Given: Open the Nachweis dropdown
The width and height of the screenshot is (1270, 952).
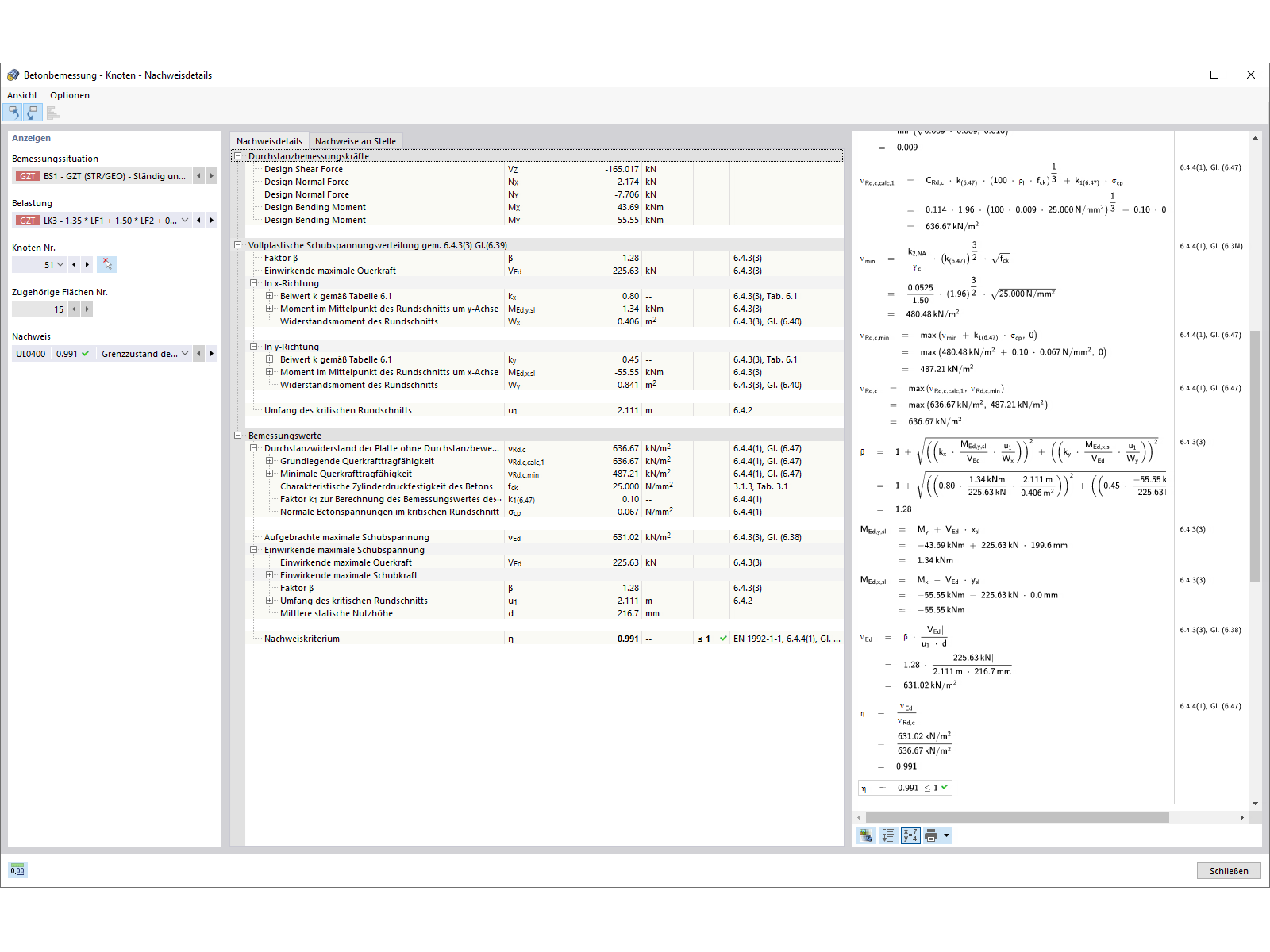Looking at the screenshot, I should pos(185,354).
